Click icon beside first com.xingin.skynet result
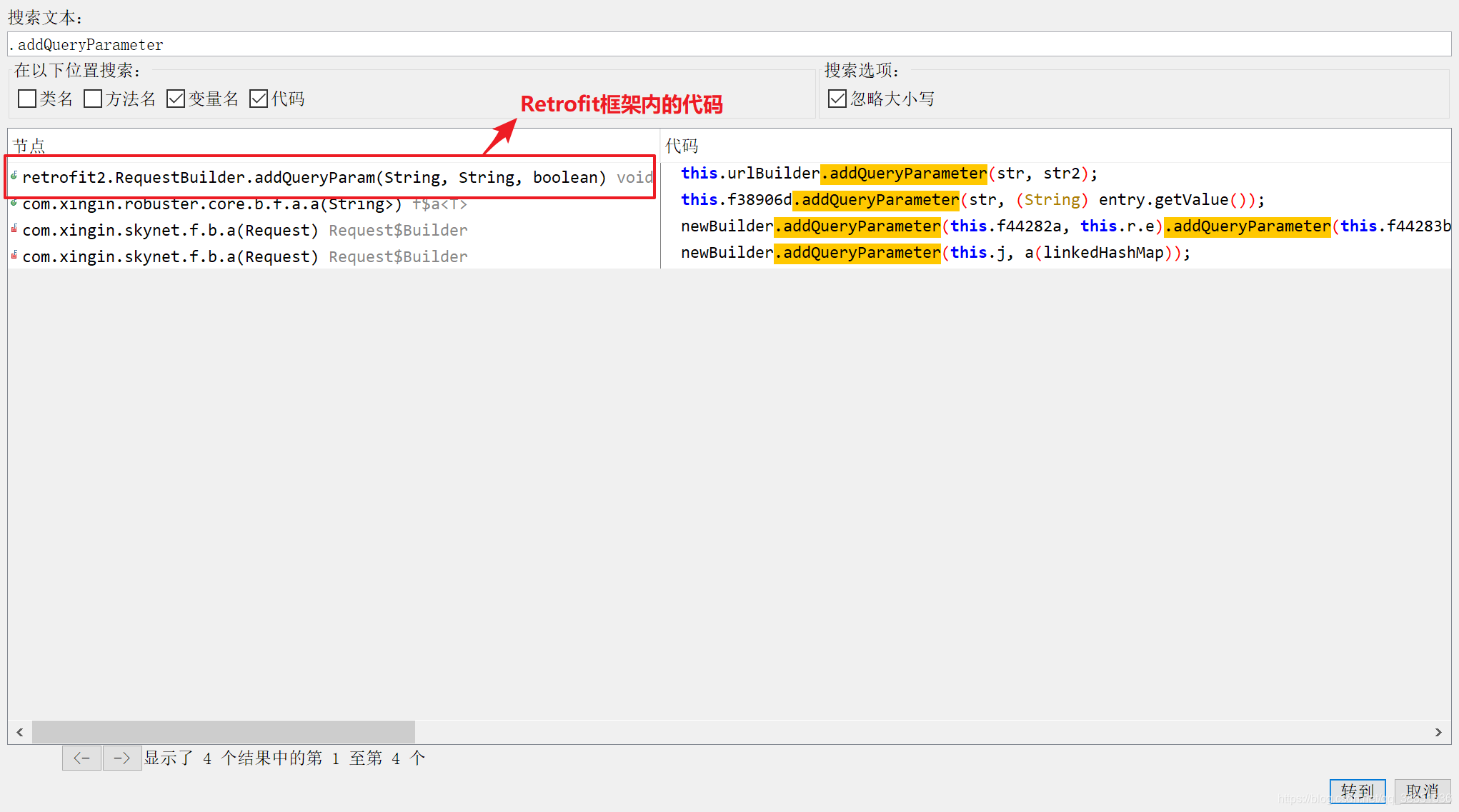The height and width of the screenshot is (812, 1459). 14,229
